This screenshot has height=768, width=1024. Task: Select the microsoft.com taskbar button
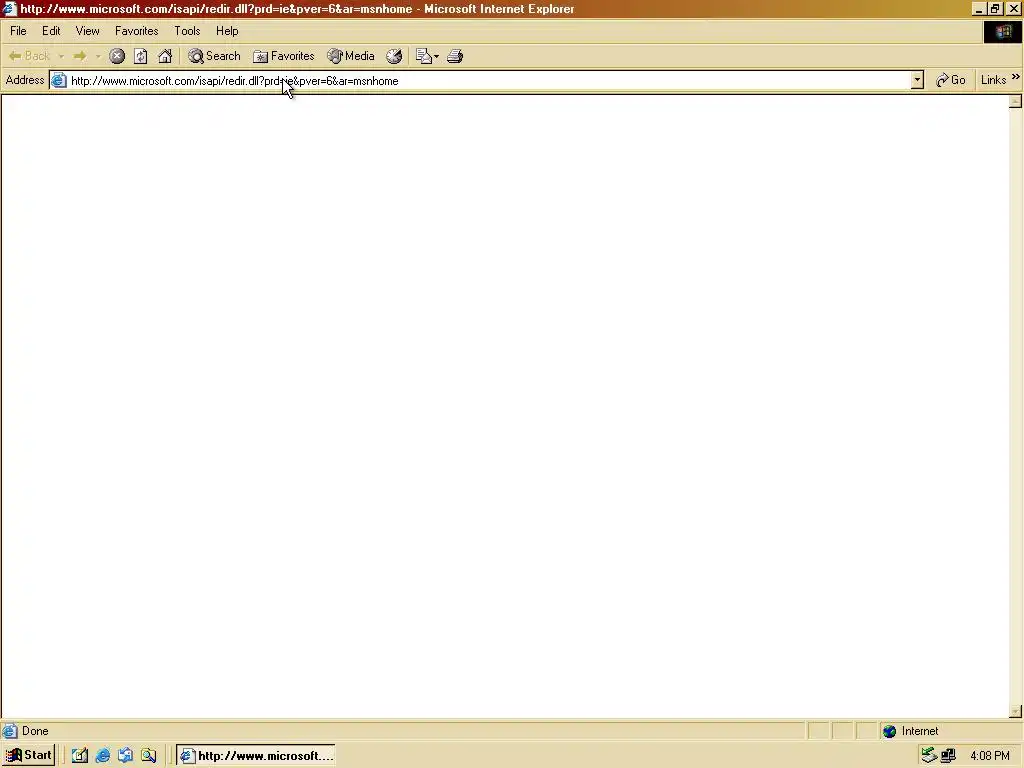(x=256, y=756)
